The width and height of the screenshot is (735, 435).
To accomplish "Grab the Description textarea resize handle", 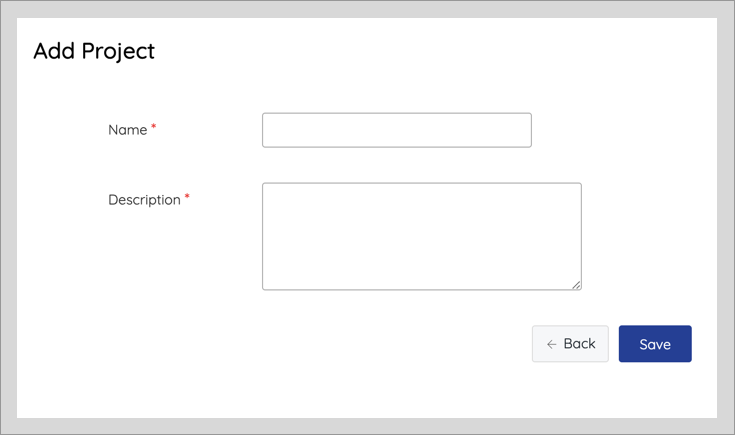I will click(577, 285).
